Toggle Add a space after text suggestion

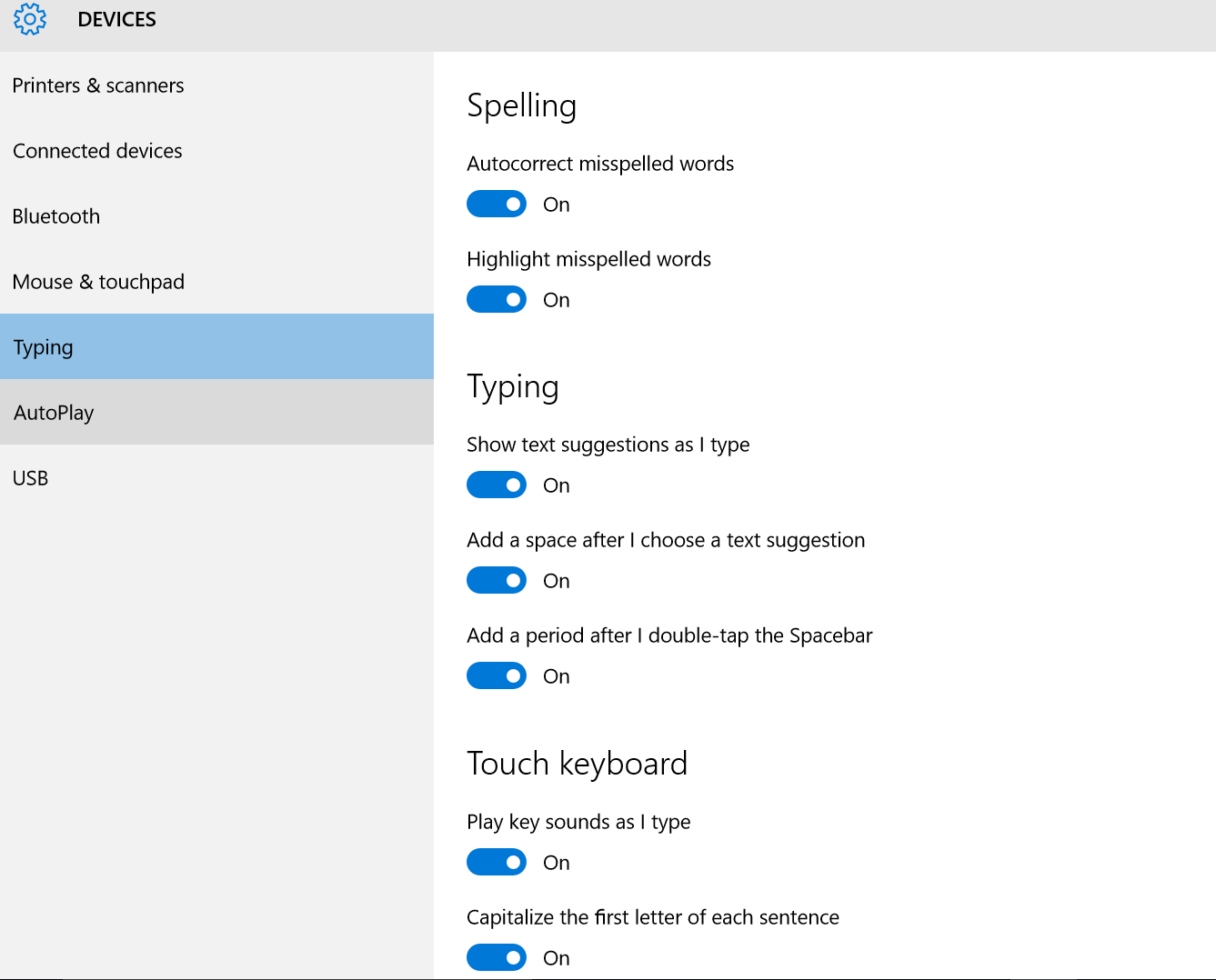(x=497, y=581)
